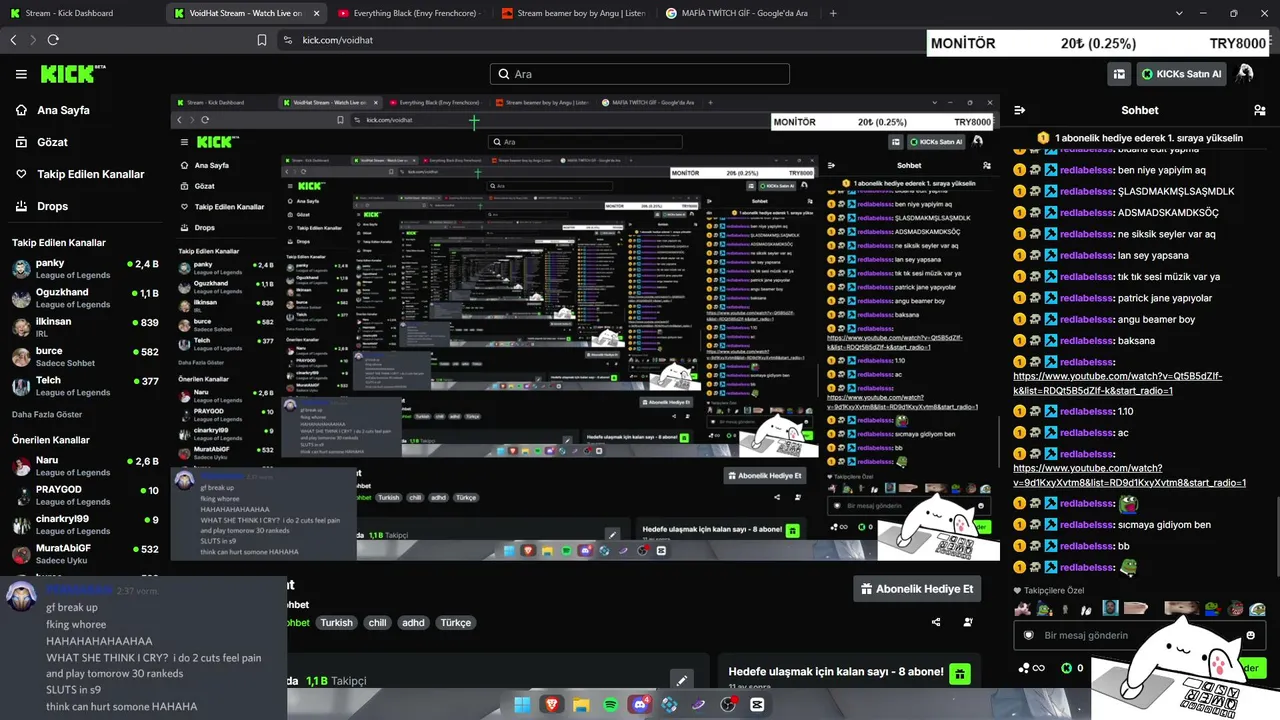1280x720 pixels.
Task: Click the 'patrick jane yapıyolar' message in main chat
Action: click(1165, 298)
